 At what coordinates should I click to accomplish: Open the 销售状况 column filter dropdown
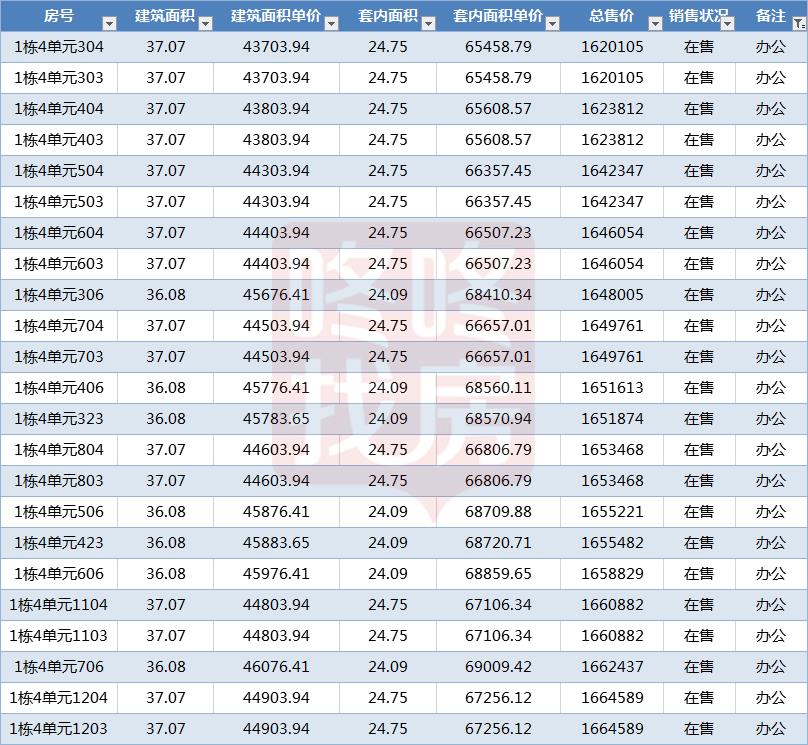pyautogui.click(x=725, y=23)
